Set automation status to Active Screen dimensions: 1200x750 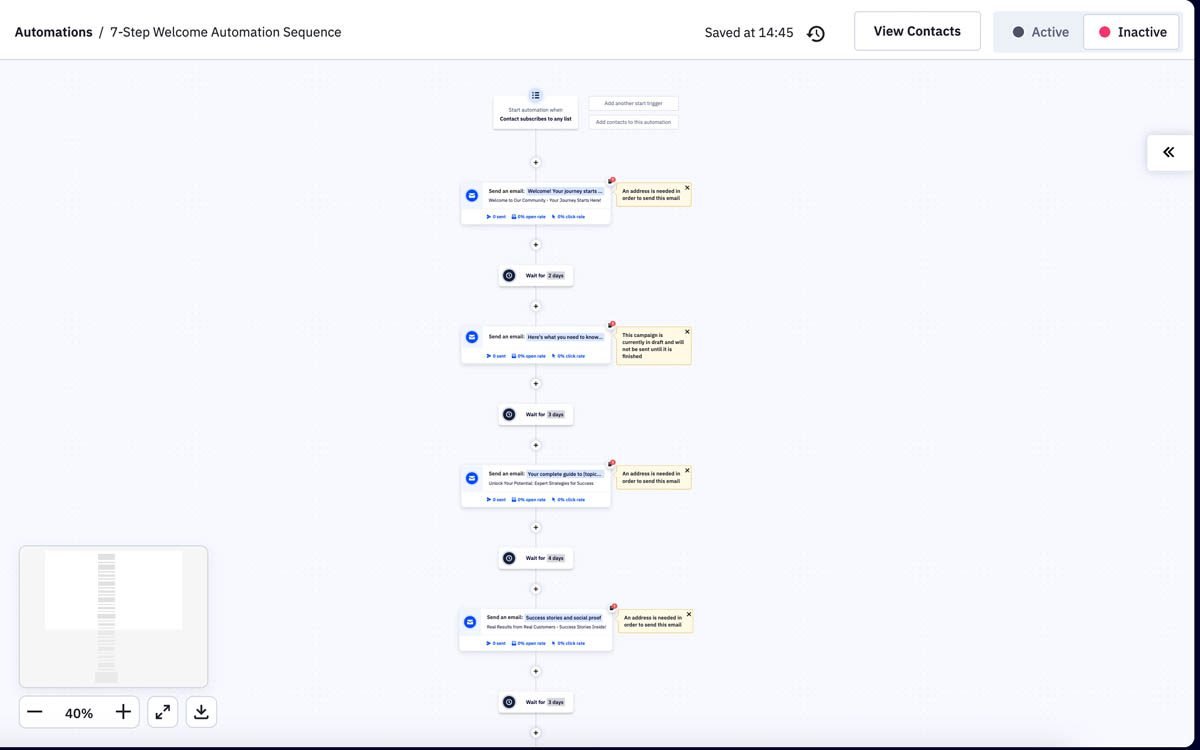pos(1039,32)
